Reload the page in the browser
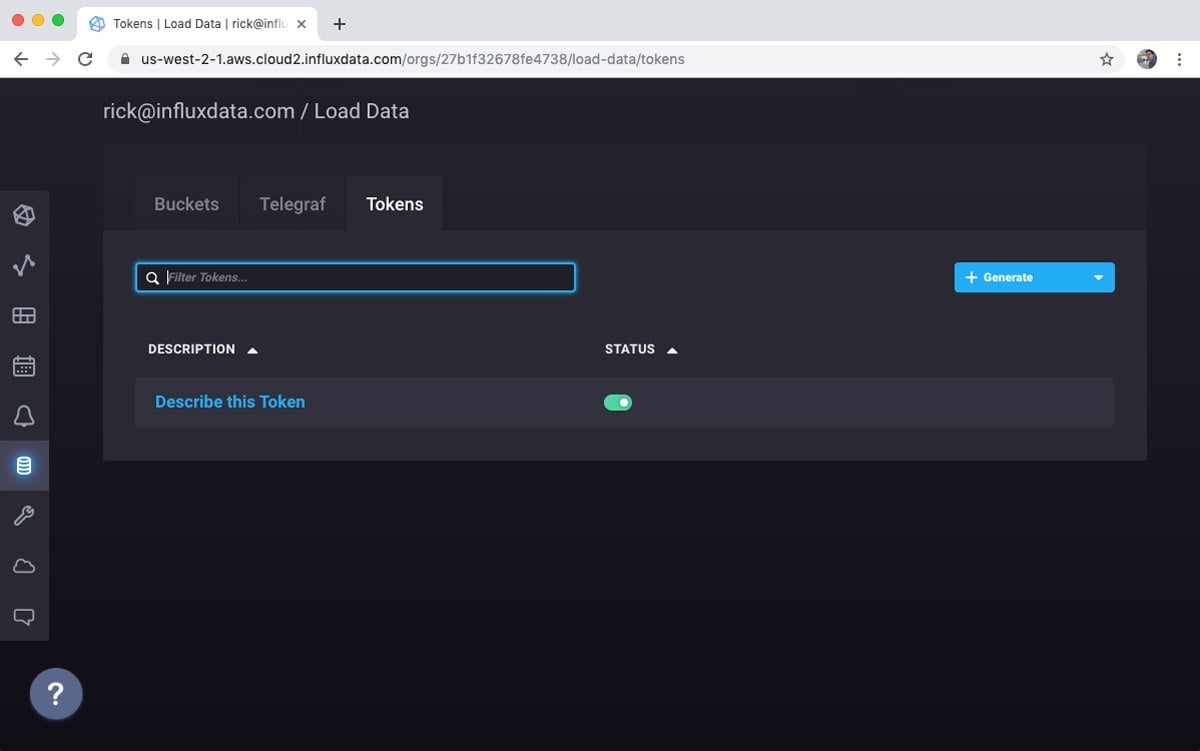This screenshot has height=751, width=1200. (x=84, y=58)
